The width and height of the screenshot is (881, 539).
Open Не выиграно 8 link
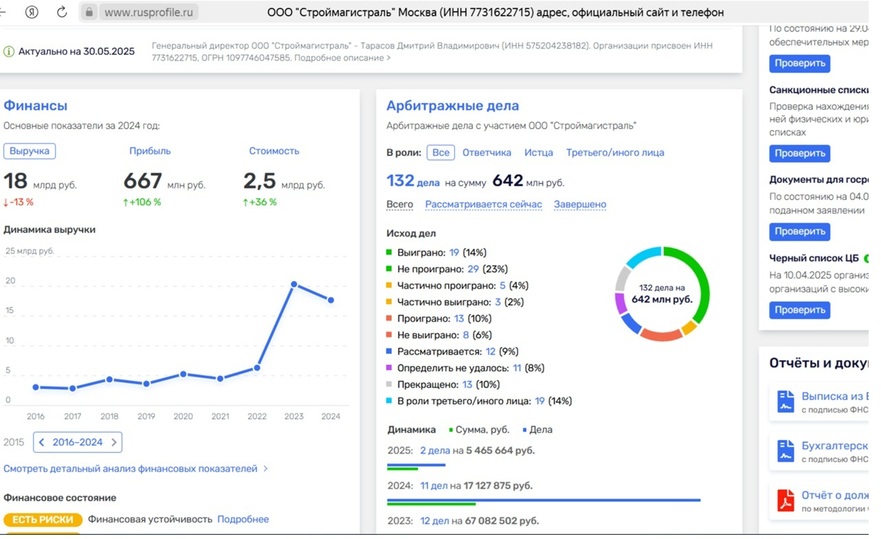pyautogui.click(x=466, y=336)
